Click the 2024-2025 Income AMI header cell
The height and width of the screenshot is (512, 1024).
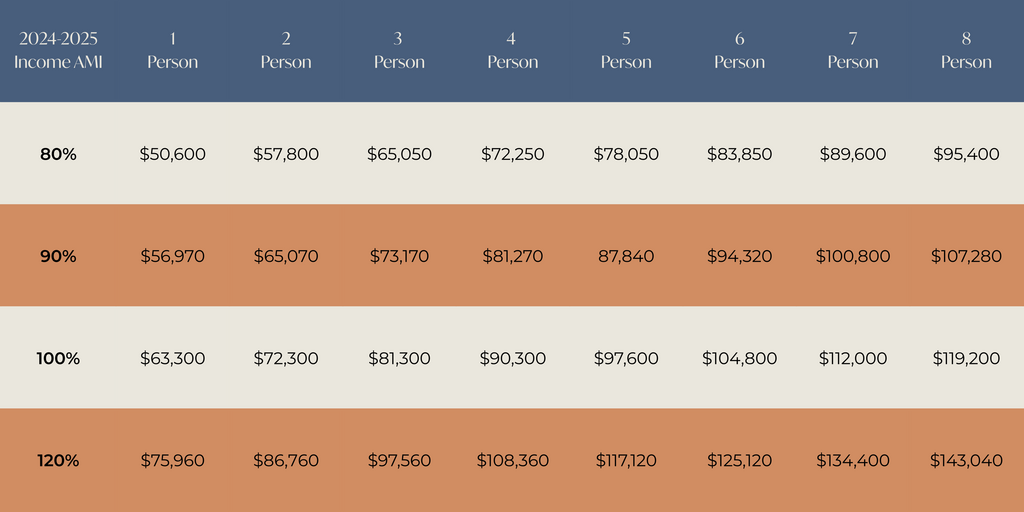(58, 50)
